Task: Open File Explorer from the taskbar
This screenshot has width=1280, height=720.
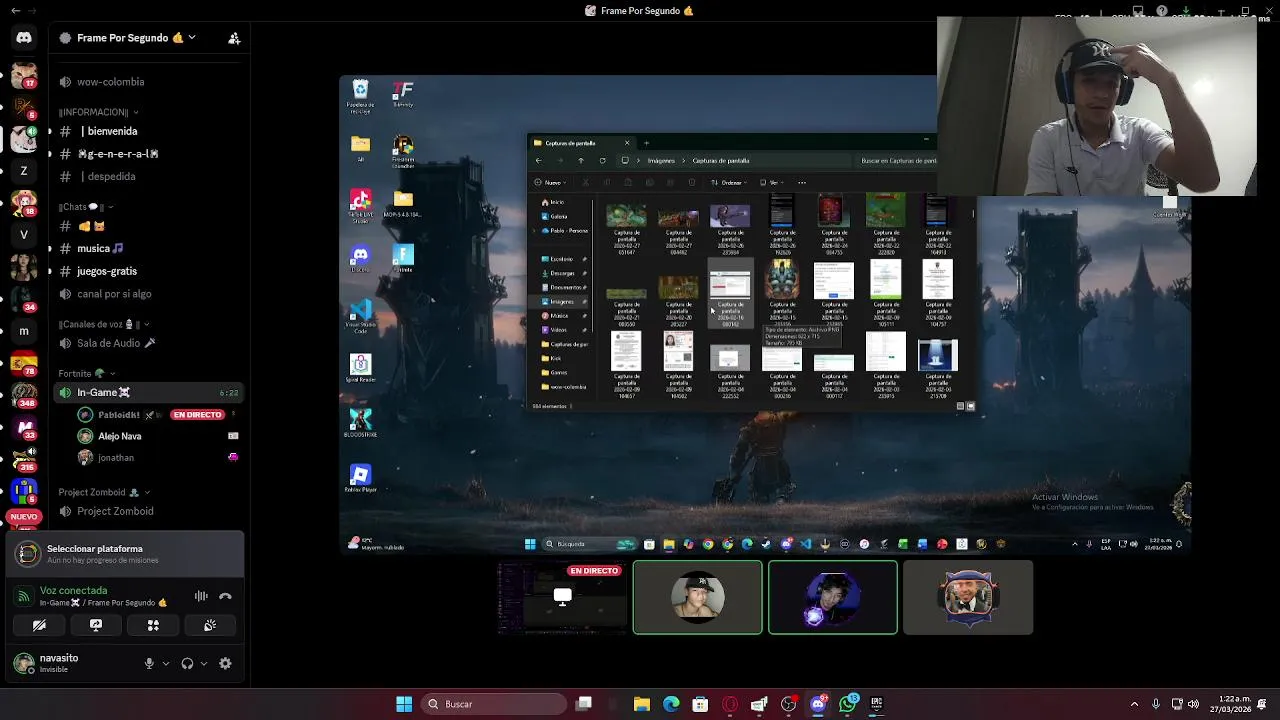Action: coord(642,704)
